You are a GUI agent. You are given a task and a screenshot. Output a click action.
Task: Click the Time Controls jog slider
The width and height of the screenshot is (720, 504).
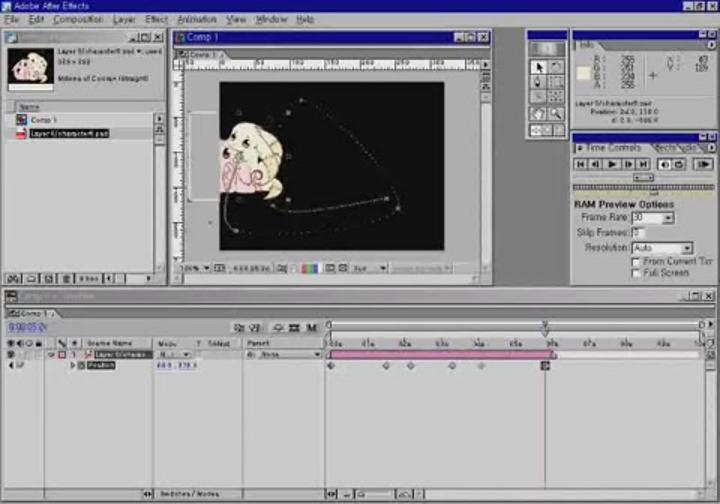[x=643, y=187]
